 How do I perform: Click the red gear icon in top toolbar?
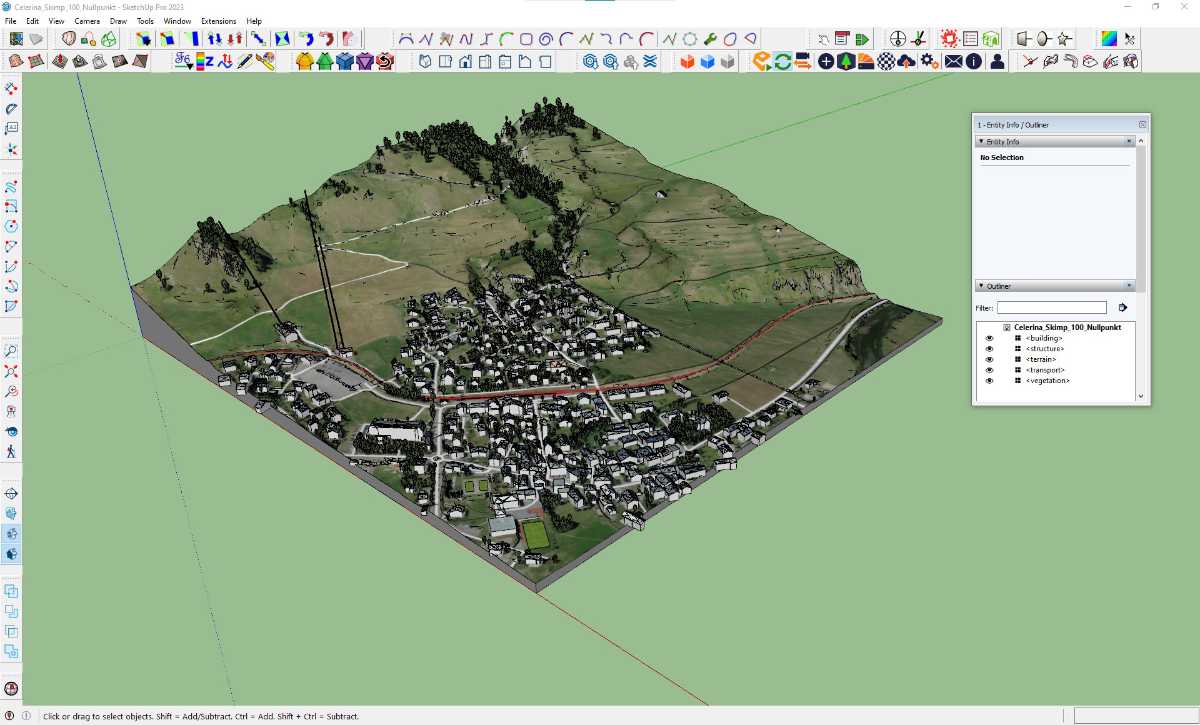click(x=949, y=39)
